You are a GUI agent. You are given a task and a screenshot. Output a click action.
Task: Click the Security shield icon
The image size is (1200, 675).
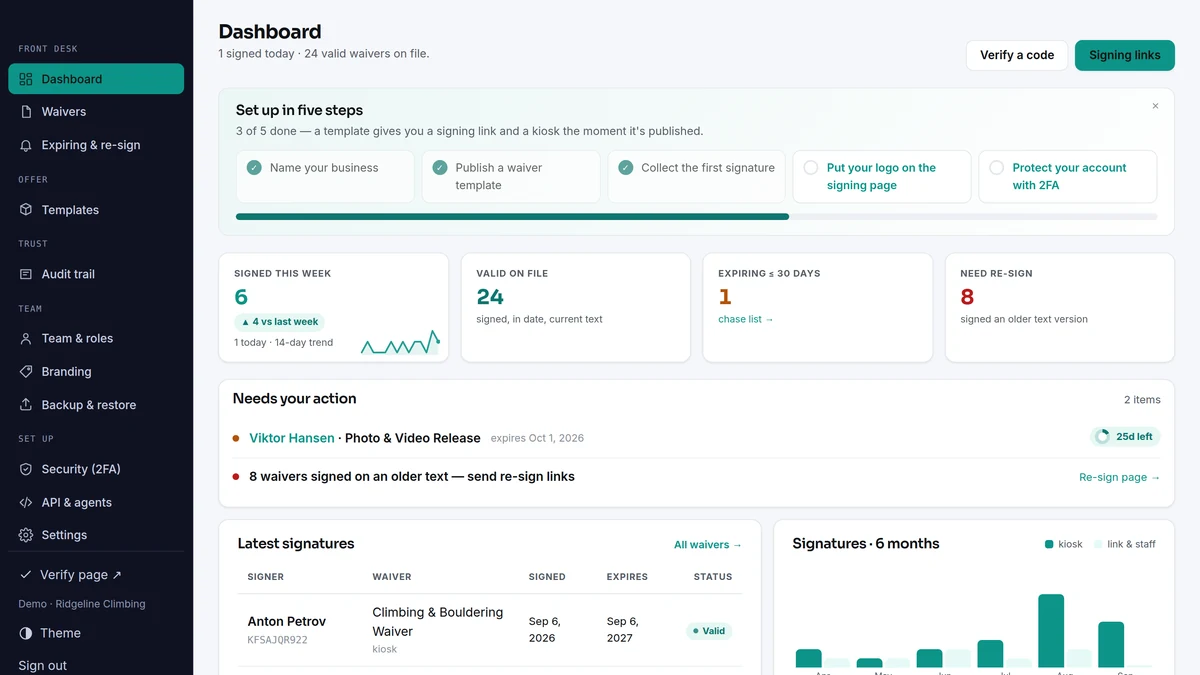[x=26, y=469]
